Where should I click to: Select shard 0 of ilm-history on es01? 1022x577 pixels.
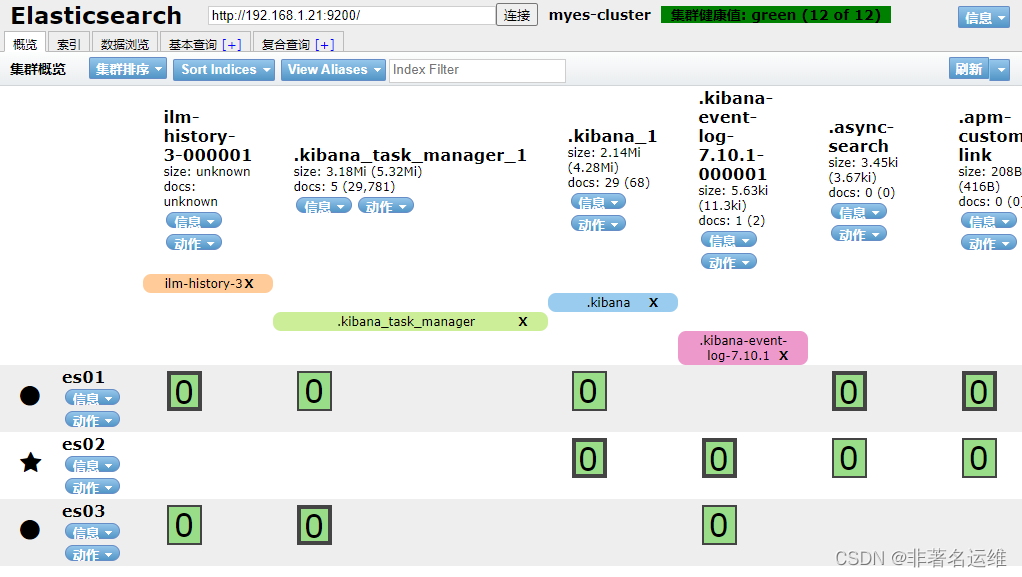[x=184, y=391]
